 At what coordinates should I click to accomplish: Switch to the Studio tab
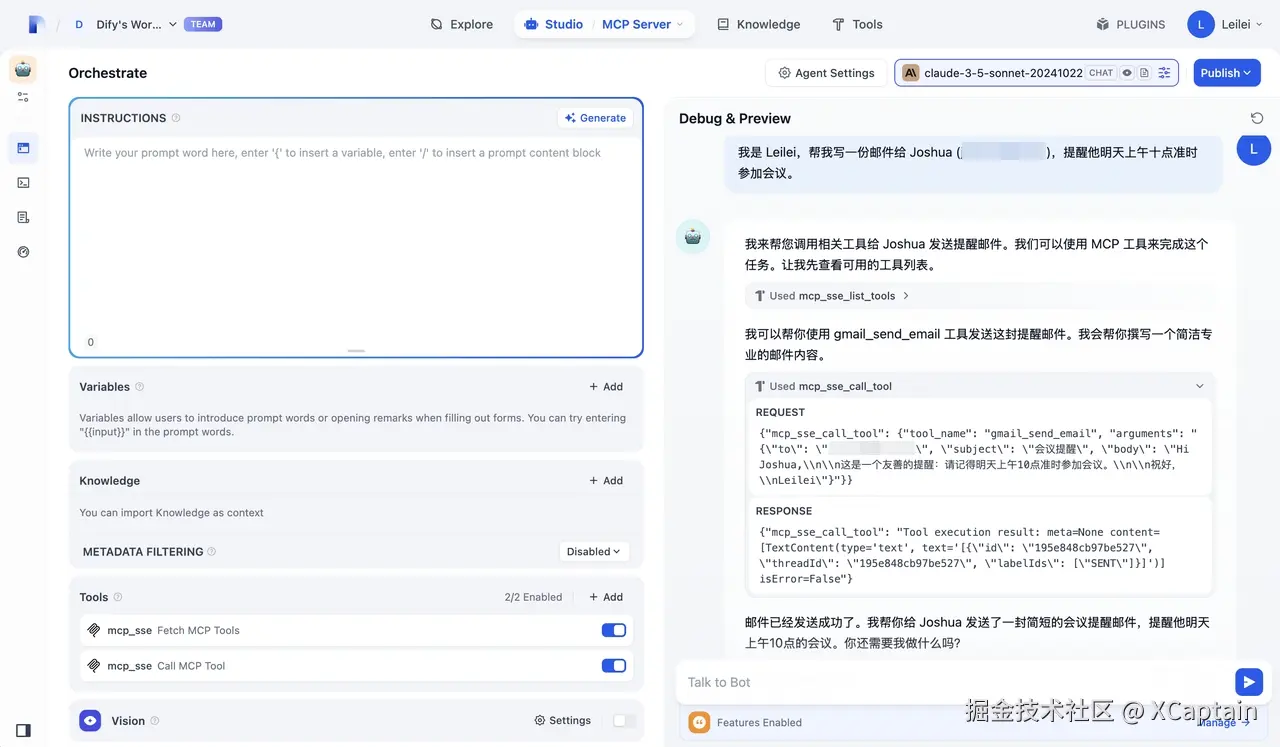[554, 24]
